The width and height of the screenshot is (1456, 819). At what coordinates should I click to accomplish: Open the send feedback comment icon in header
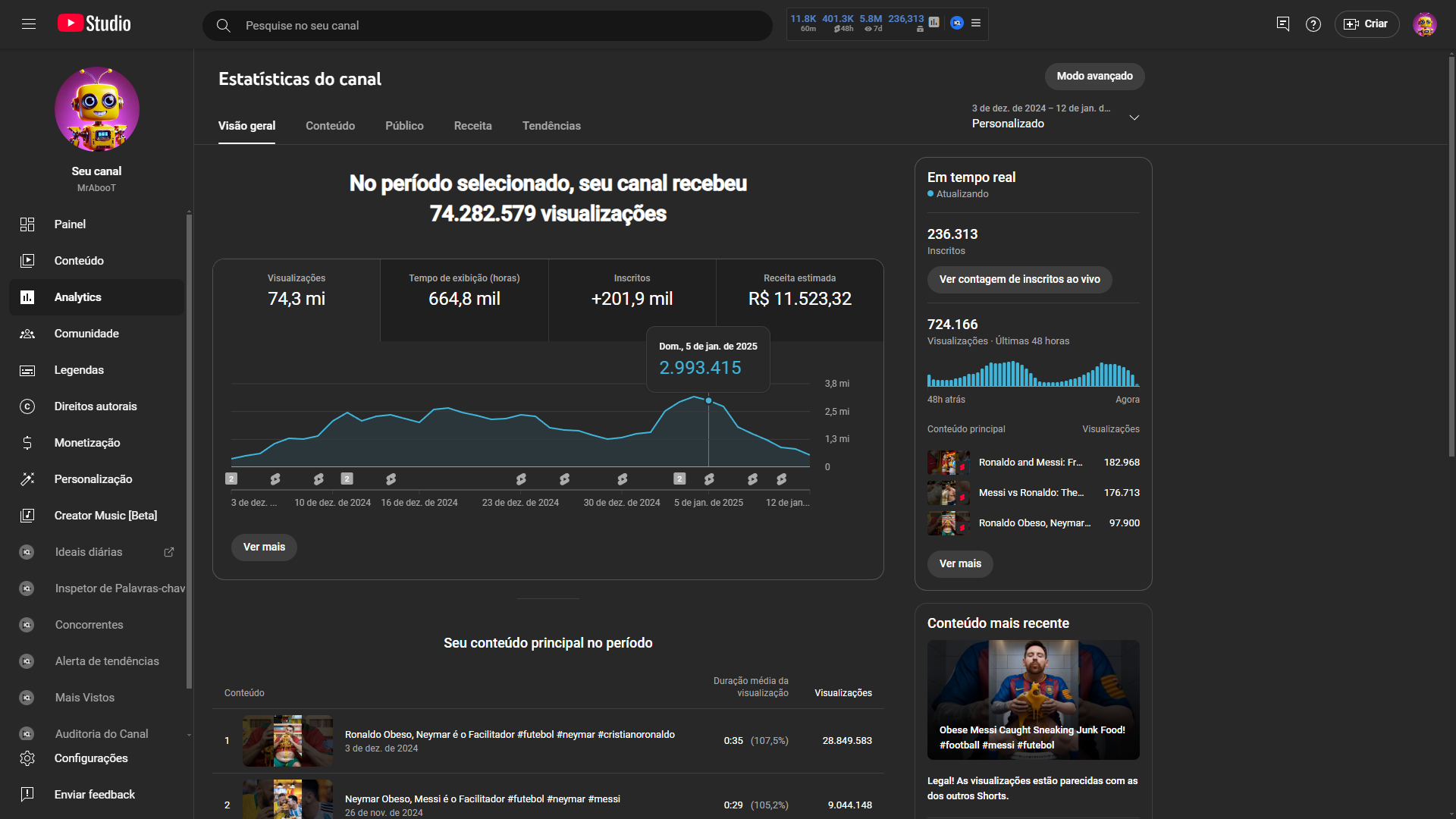pos(1283,24)
